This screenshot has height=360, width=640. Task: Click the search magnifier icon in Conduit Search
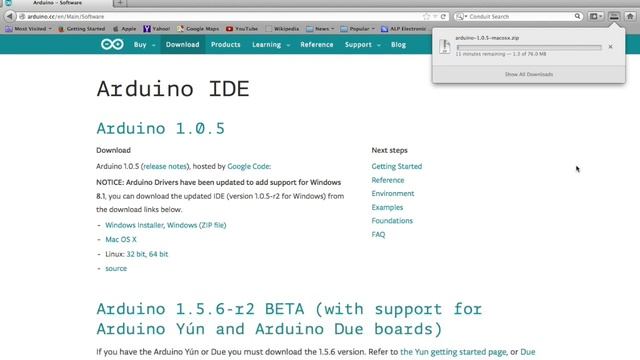(x=577, y=16)
